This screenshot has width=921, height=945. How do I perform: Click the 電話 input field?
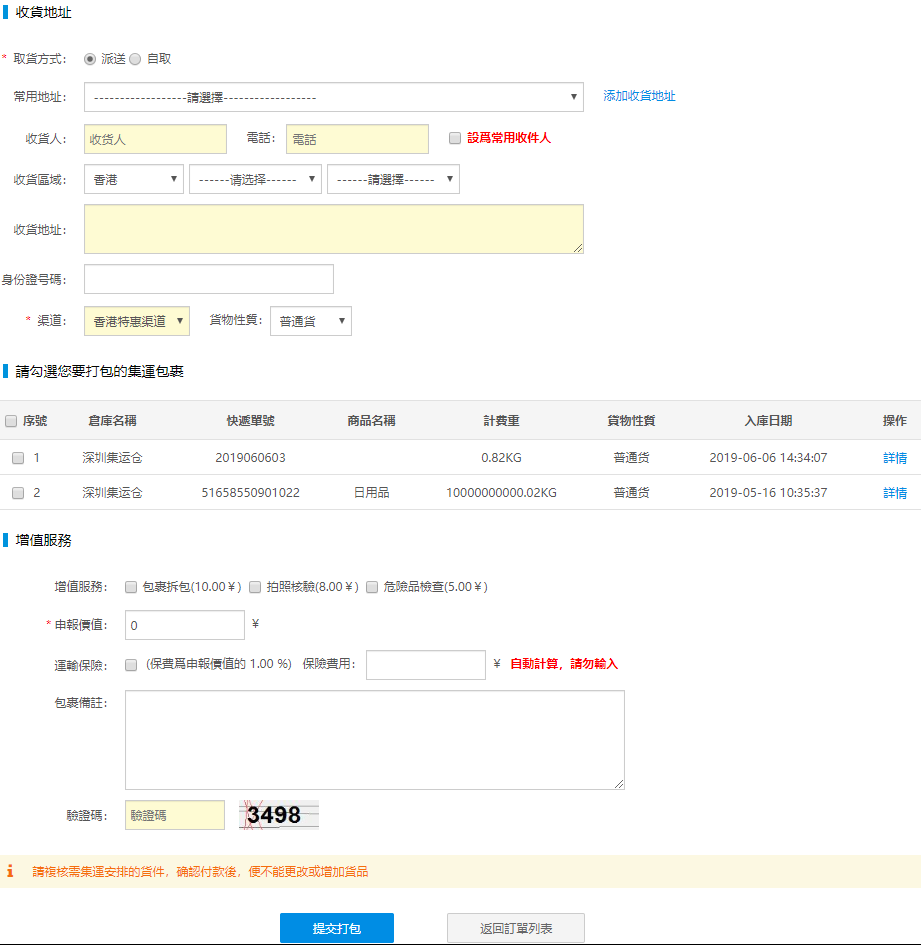click(357, 139)
